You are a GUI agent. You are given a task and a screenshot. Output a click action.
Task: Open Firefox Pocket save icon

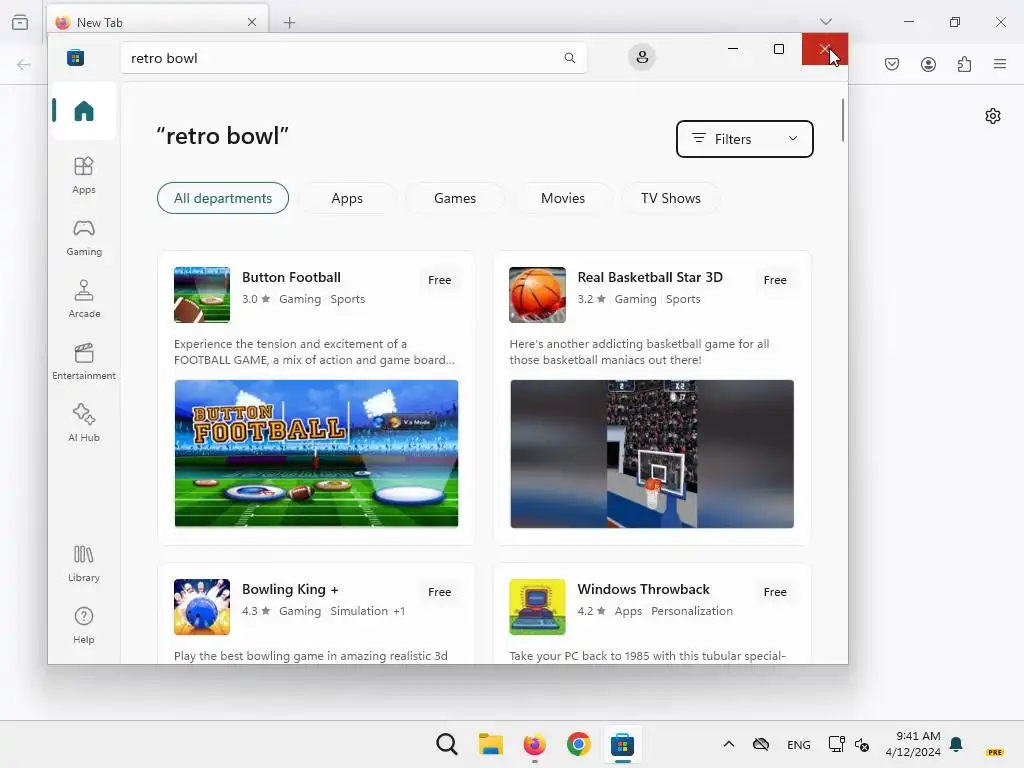tap(892, 64)
